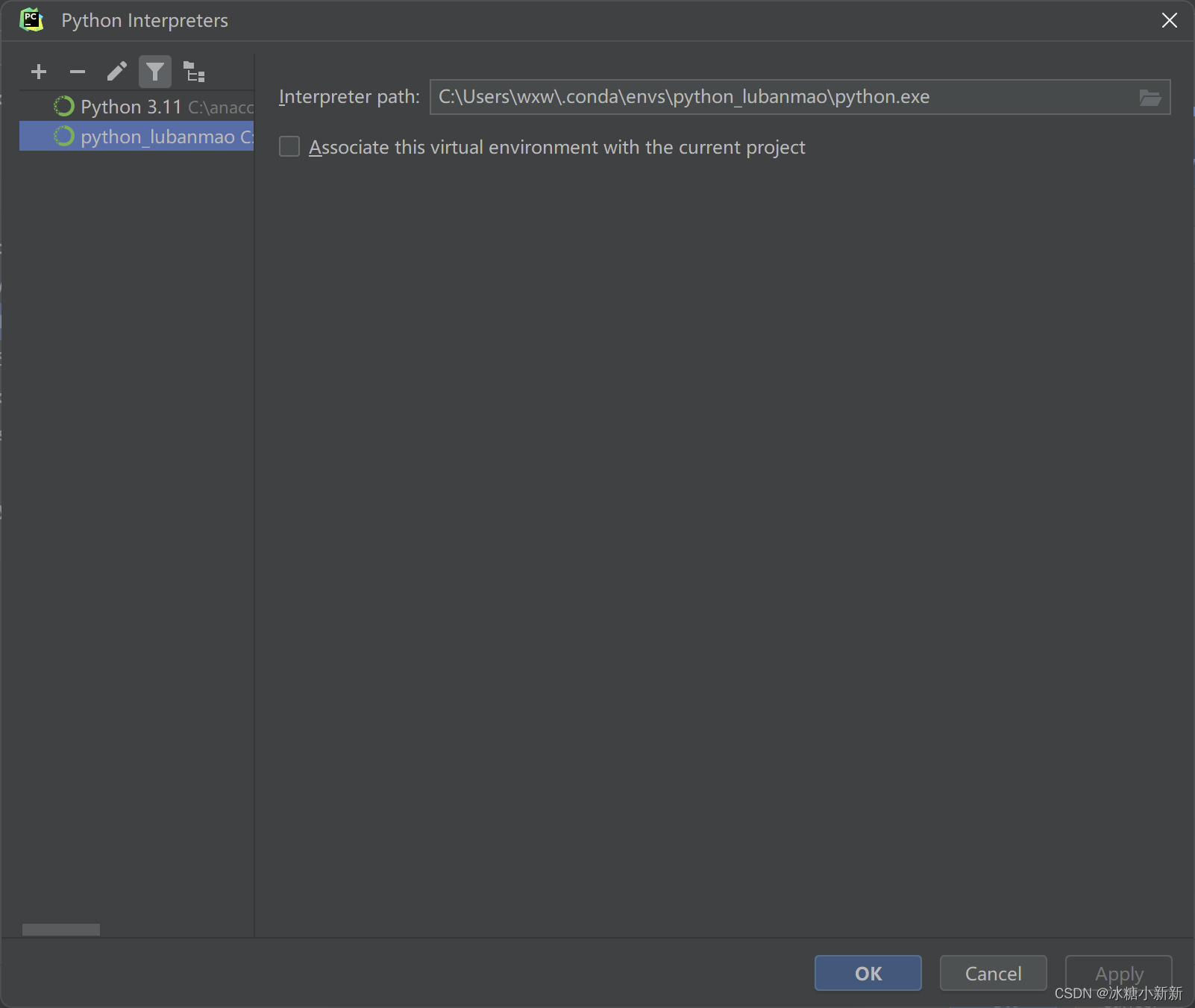Click the PyCharm logo in title bar
This screenshot has height=1008, width=1195.
click(x=31, y=19)
